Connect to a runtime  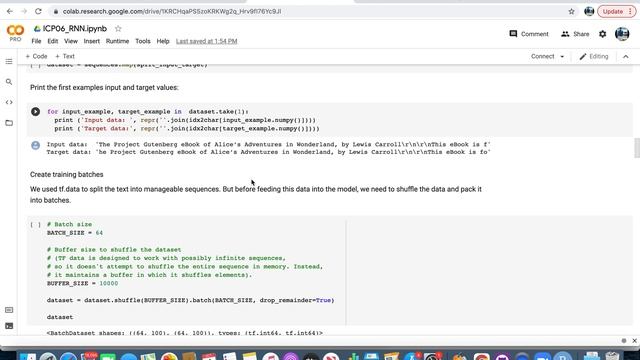(542, 56)
